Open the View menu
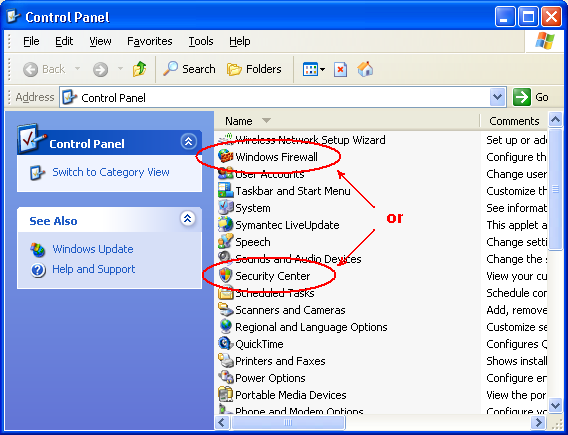This screenshot has width=568, height=435. point(100,41)
